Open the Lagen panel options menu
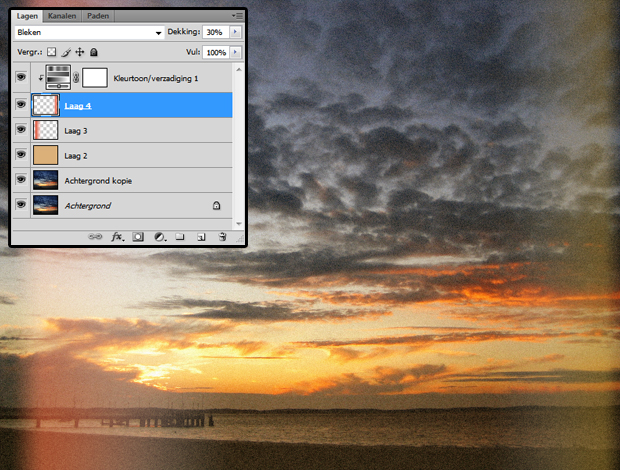The width and height of the screenshot is (620, 470). point(238,16)
